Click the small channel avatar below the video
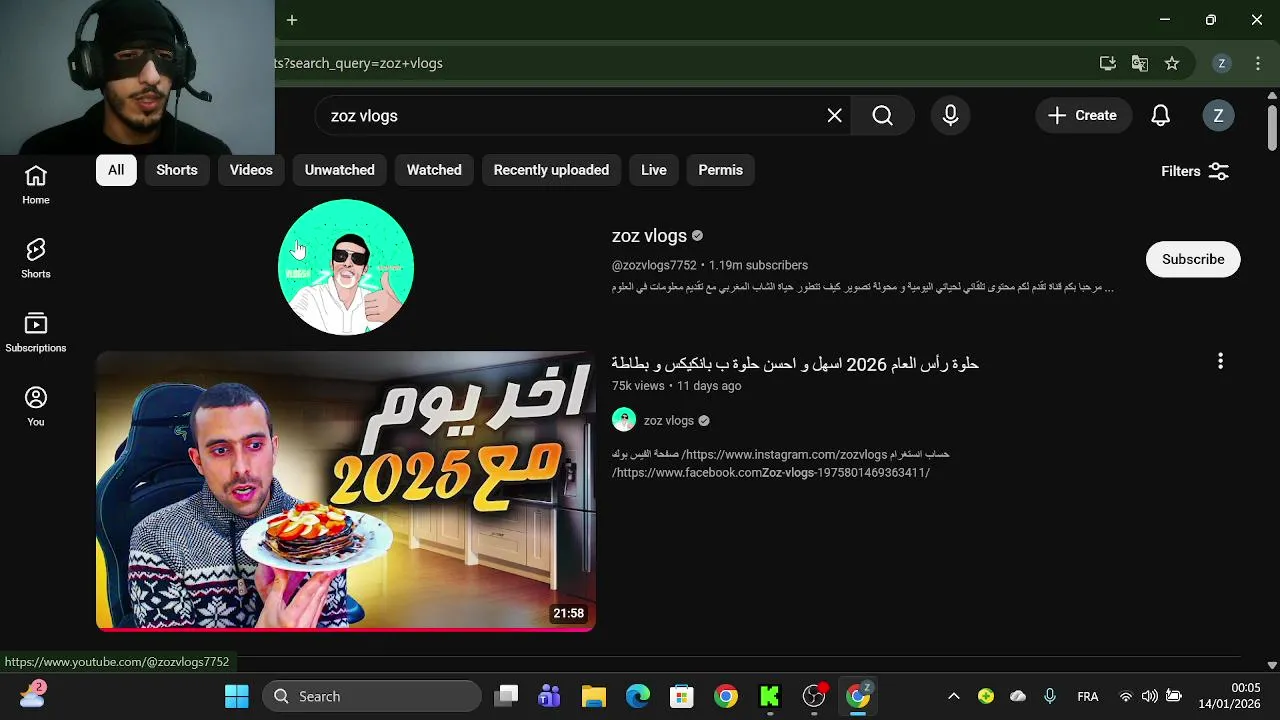Screen dimensions: 1280x720 pos(624,420)
